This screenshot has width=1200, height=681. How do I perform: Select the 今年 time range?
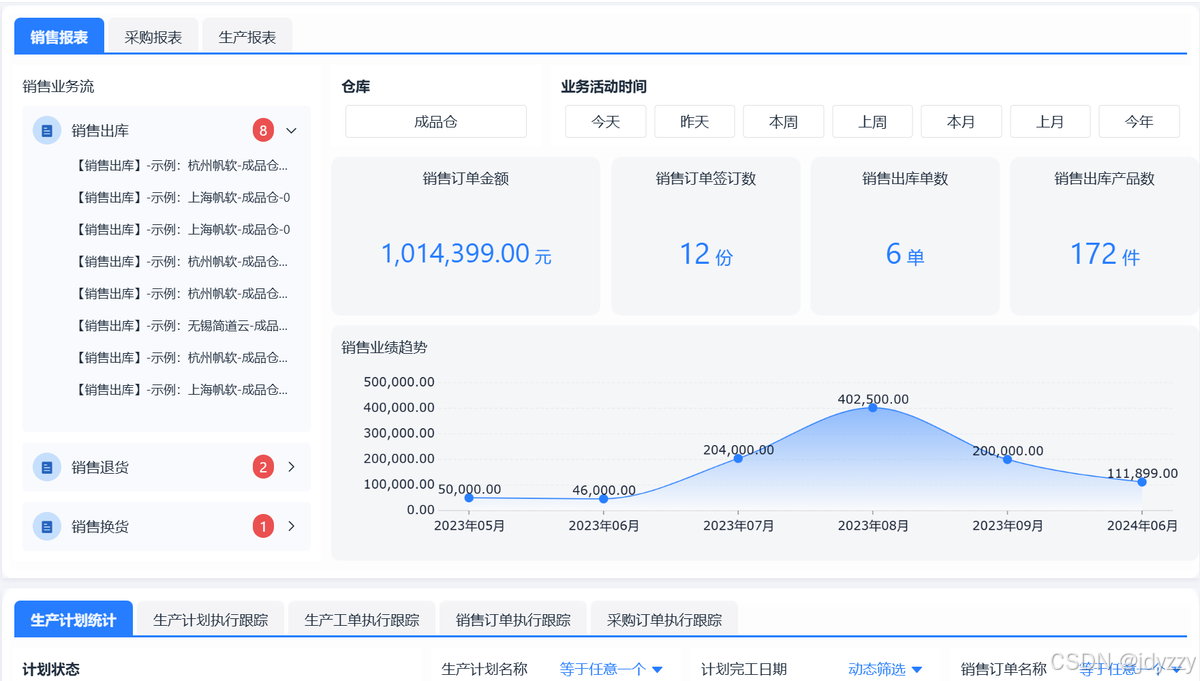point(1139,122)
